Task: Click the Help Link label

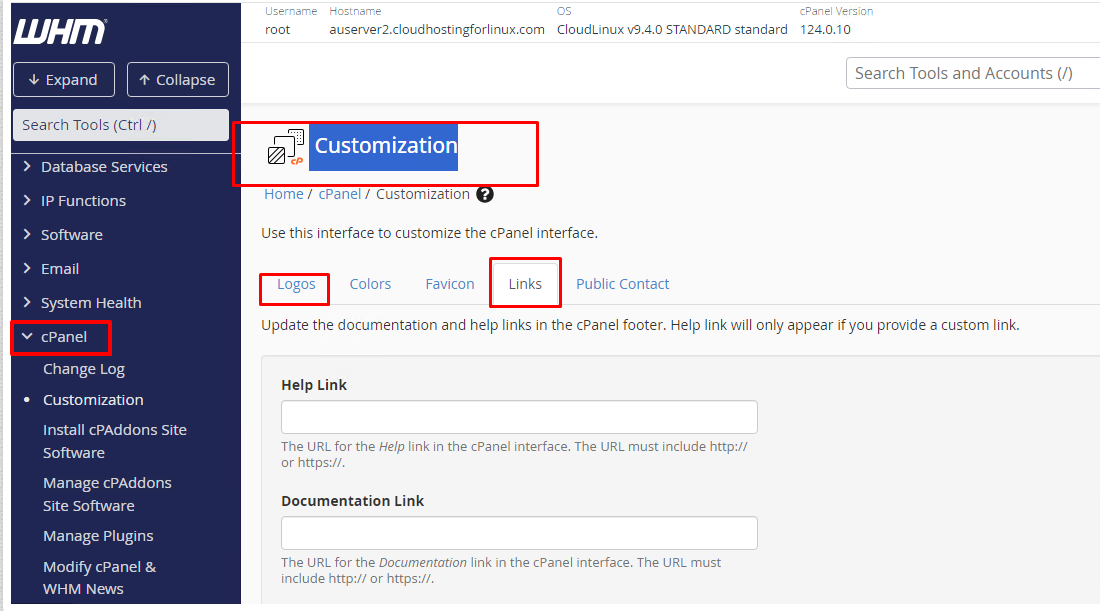Action: (x=314, y=385)
